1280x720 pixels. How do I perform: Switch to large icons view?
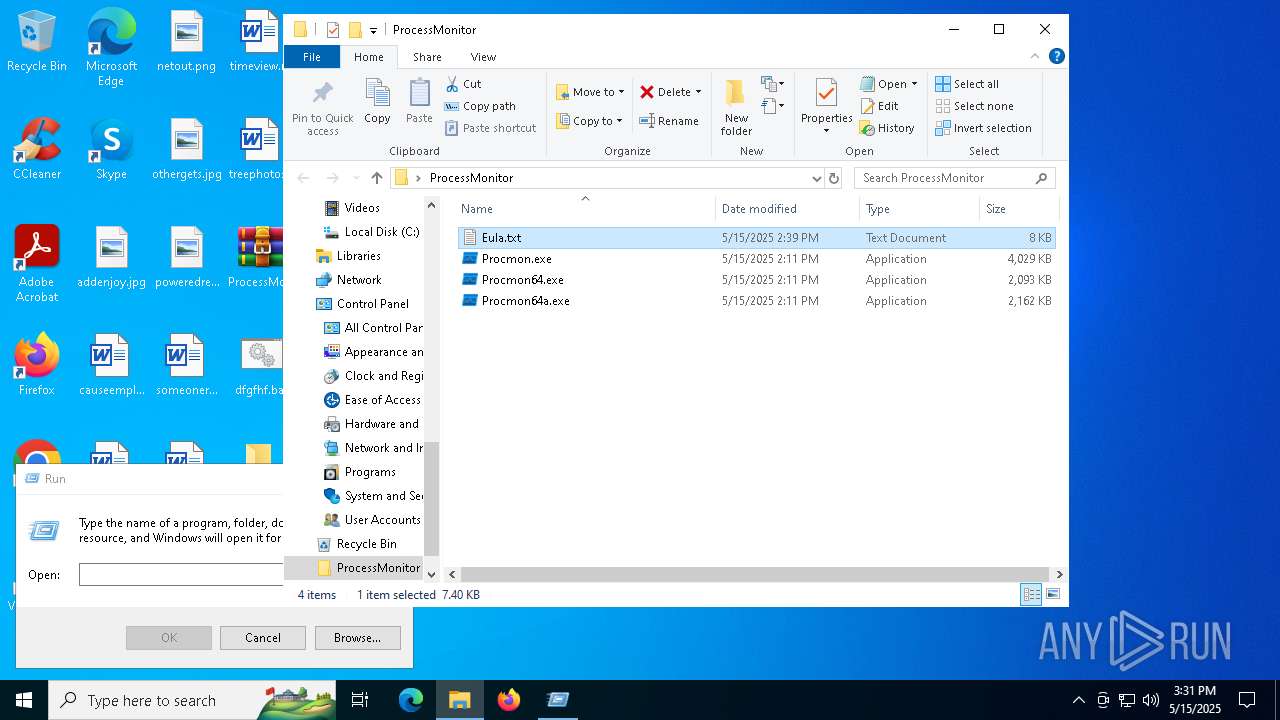[1052, 594]
